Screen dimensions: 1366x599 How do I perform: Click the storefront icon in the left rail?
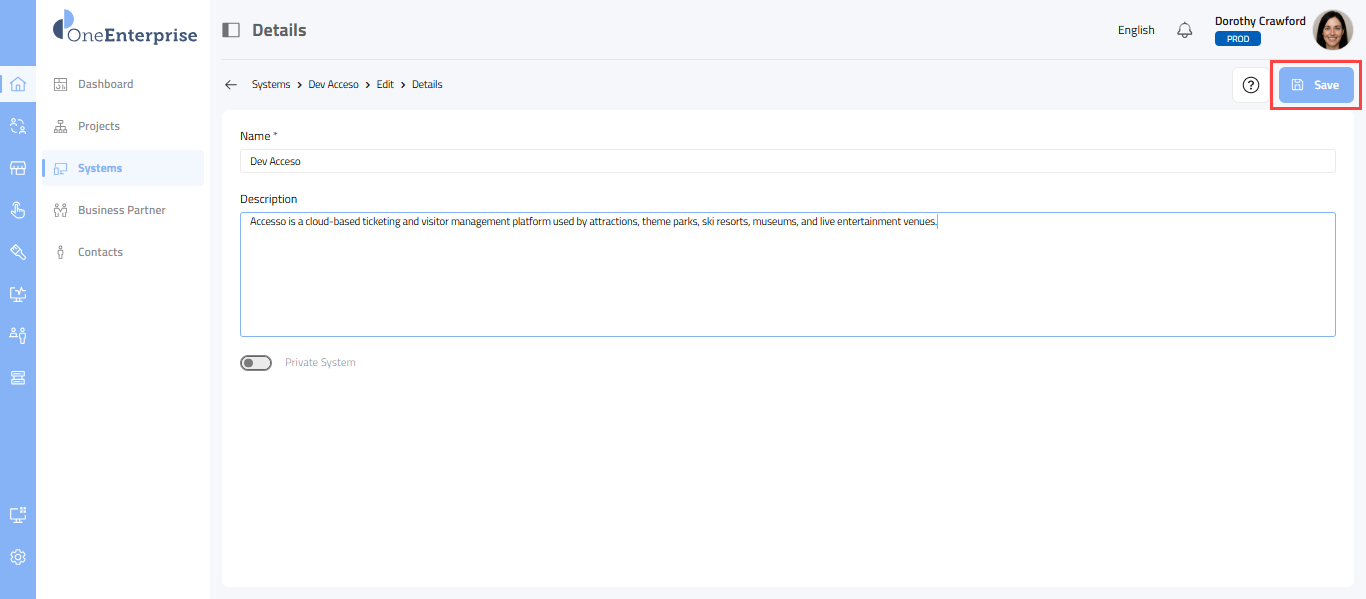point(17,168)
